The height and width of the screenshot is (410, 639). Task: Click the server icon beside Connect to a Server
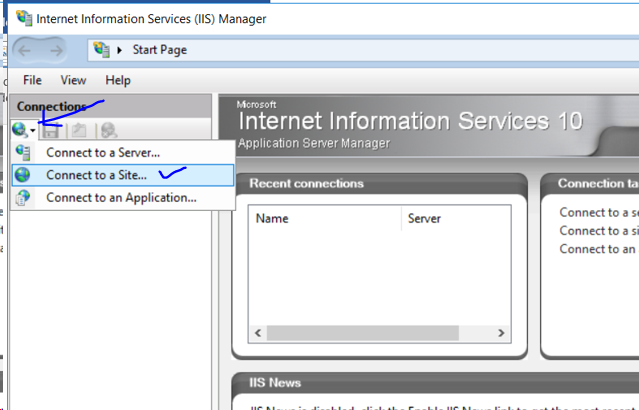click(x=23, y=152)
